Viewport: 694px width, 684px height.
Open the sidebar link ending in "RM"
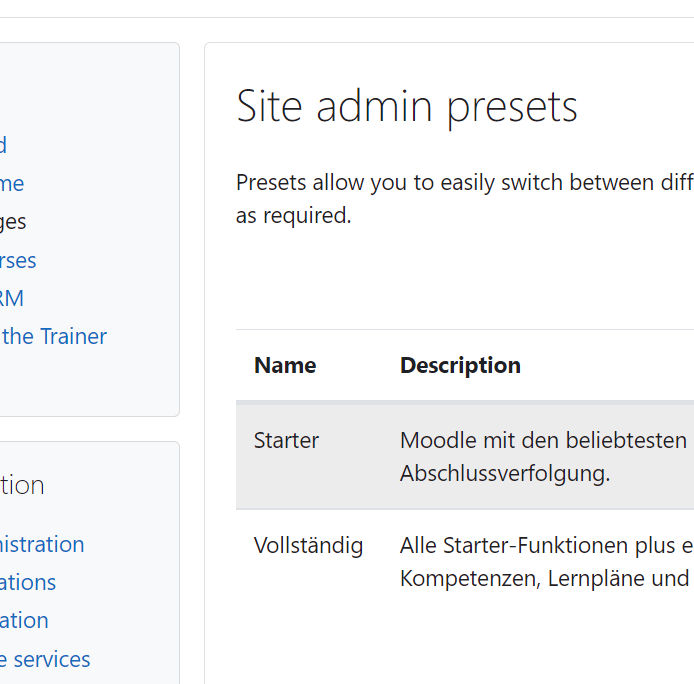(12, 298)
